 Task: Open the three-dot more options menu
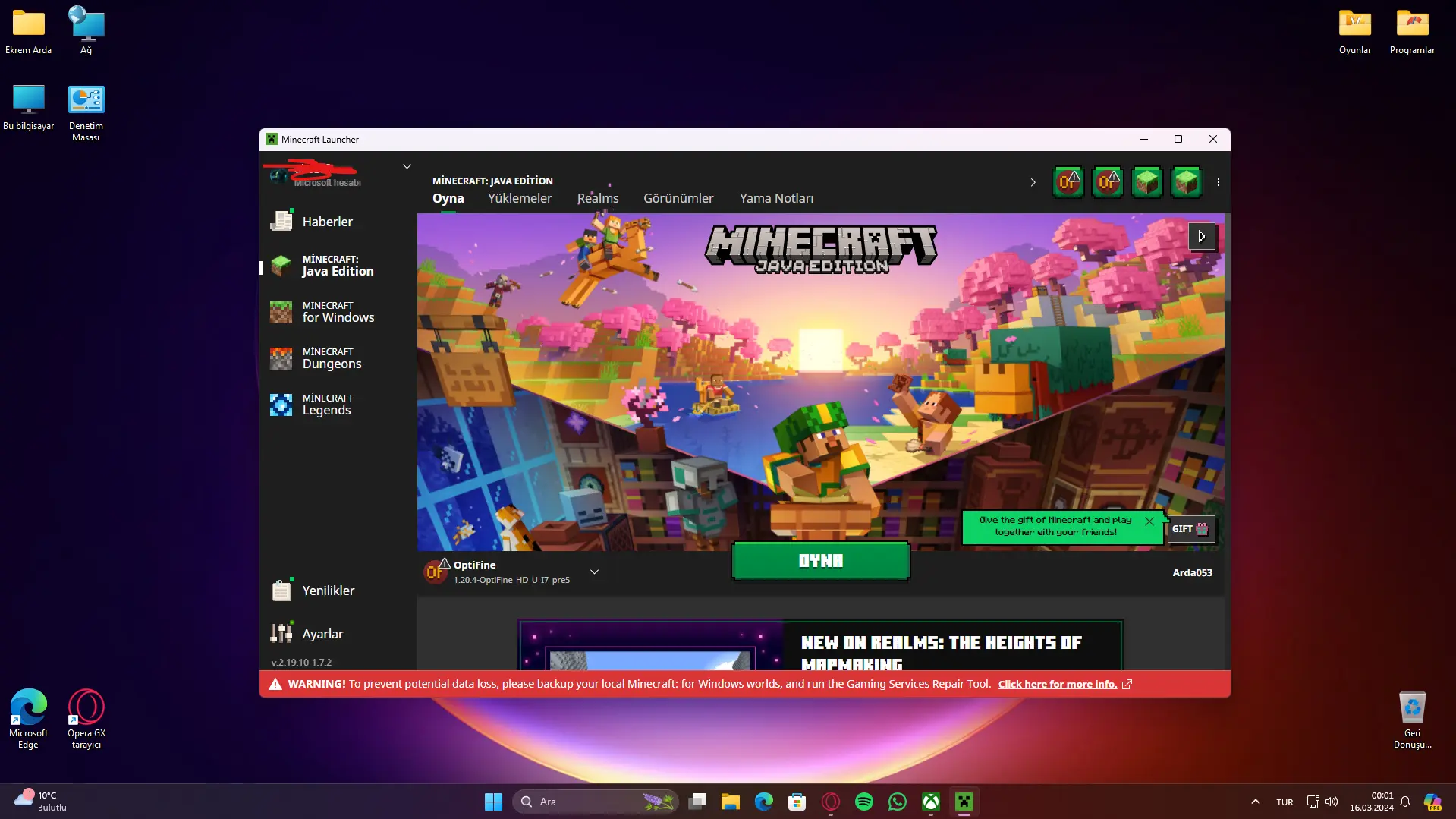[1219, 182]
